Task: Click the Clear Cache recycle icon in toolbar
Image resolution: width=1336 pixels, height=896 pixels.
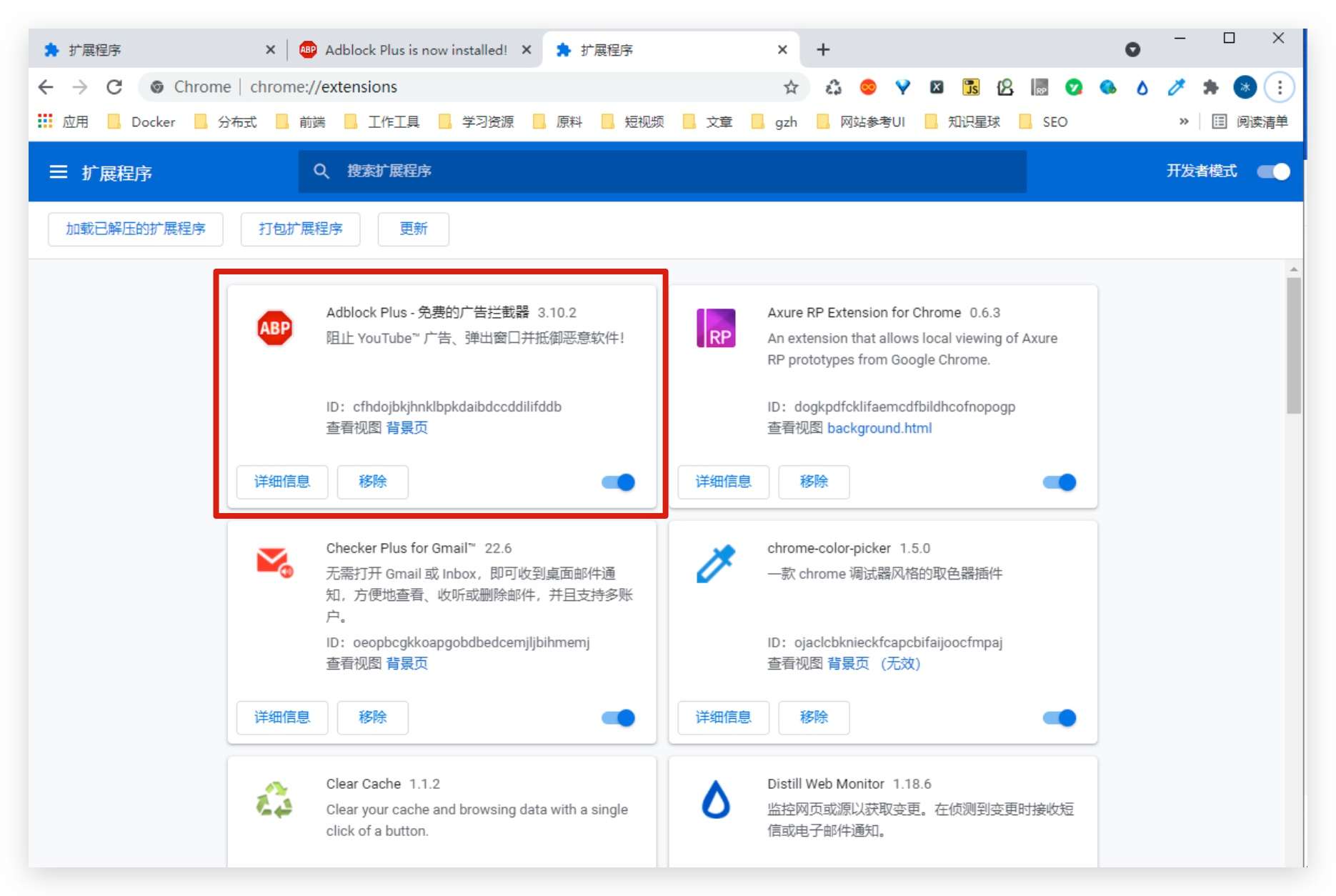Action: (834, 87)
